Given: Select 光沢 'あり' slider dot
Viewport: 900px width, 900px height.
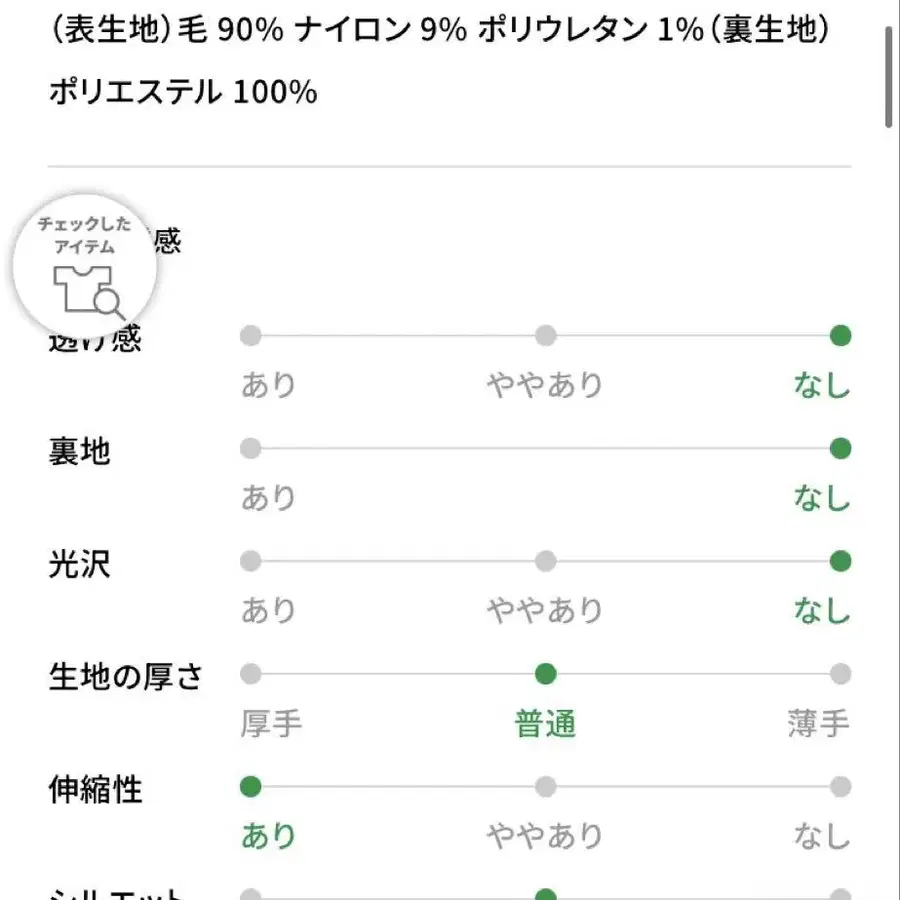Looking at the screenshot, I should 251,562.
